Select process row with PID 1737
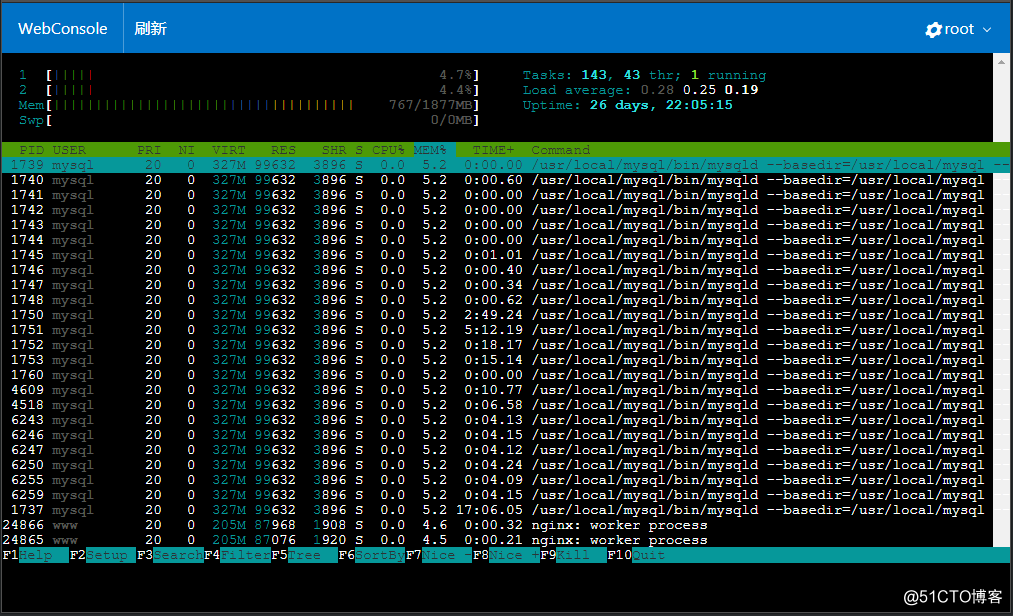Image resolution: width=1013 pixels, height=616 pixels. pyautogui.click(x=497, y=510)
